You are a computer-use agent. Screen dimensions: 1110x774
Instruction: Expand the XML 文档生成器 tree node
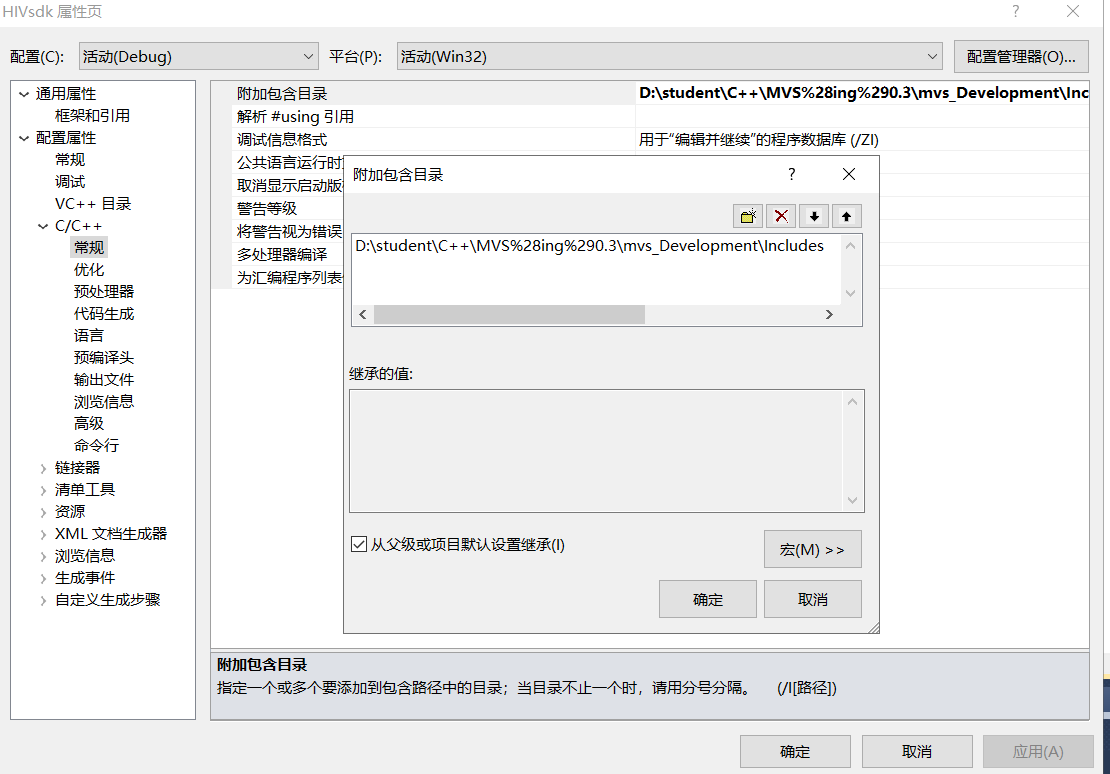tap(43, 535)
